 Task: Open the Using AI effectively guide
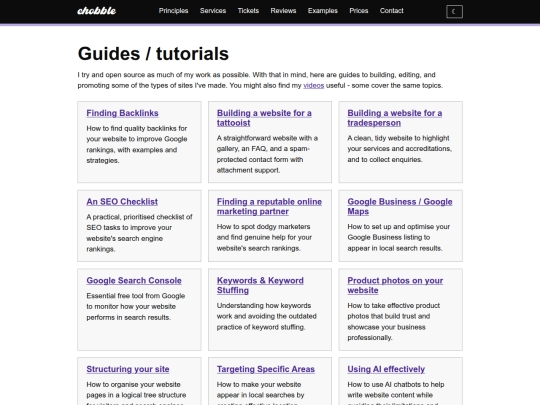386,369
